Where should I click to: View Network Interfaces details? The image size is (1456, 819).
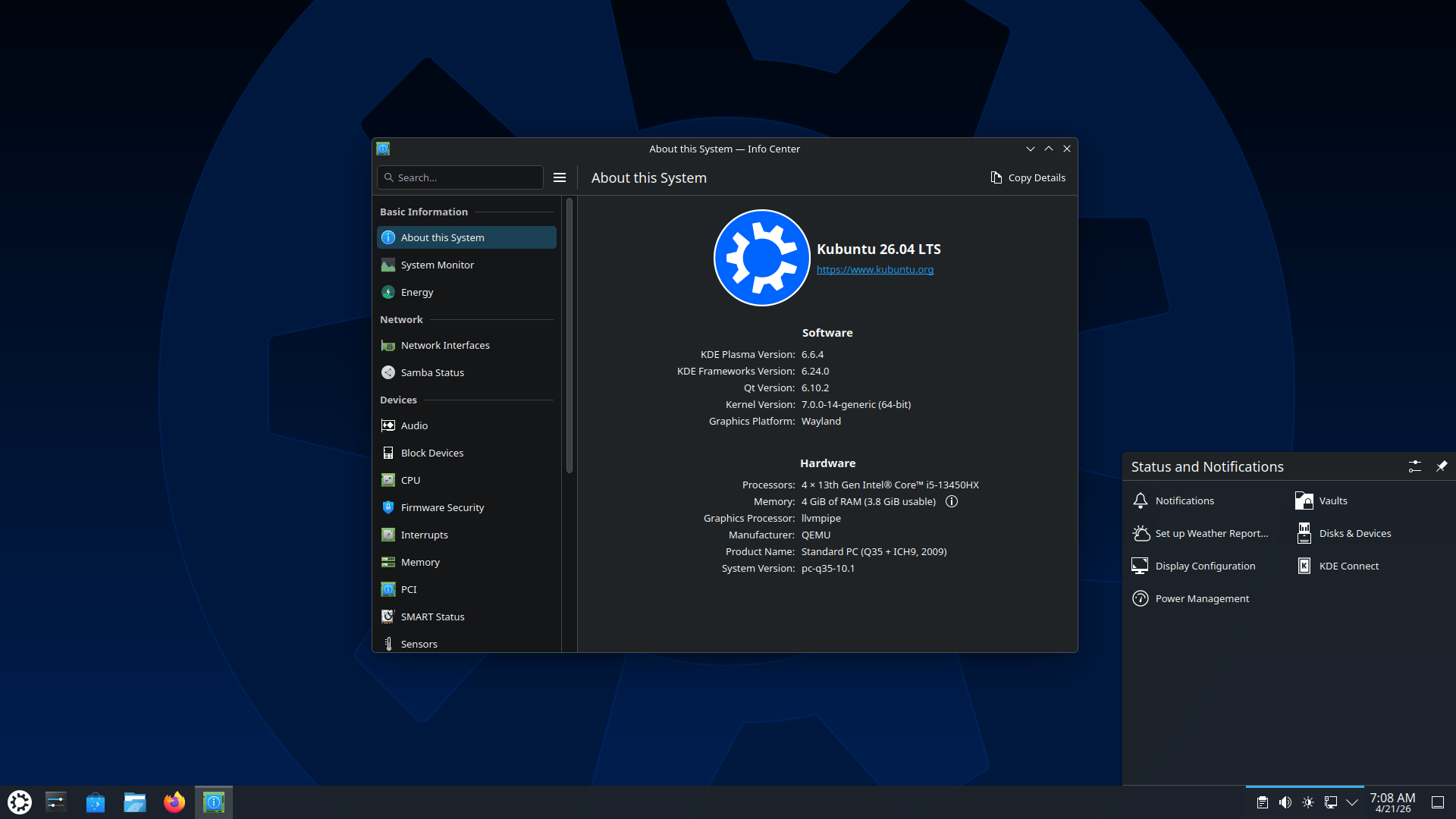tap(444, 344)
